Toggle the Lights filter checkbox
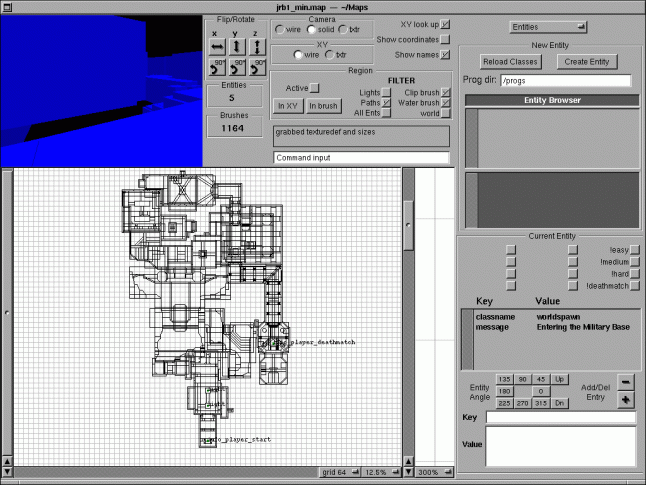 click(386, 92)
